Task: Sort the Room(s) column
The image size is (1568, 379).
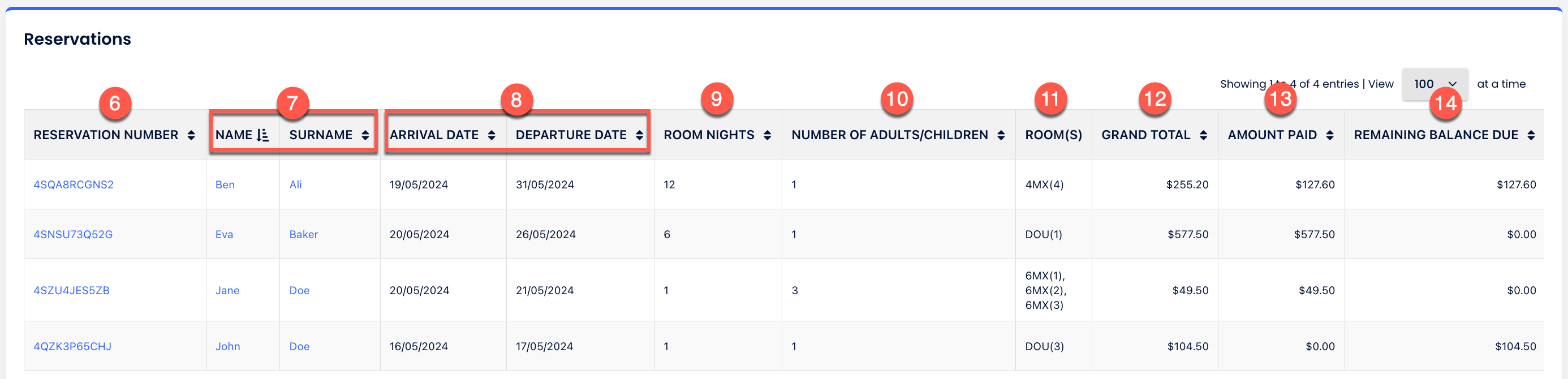Action: [1054, 135]
